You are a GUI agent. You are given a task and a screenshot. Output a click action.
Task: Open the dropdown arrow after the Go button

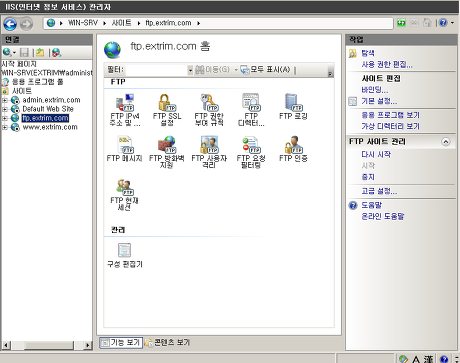pos(236,70)
